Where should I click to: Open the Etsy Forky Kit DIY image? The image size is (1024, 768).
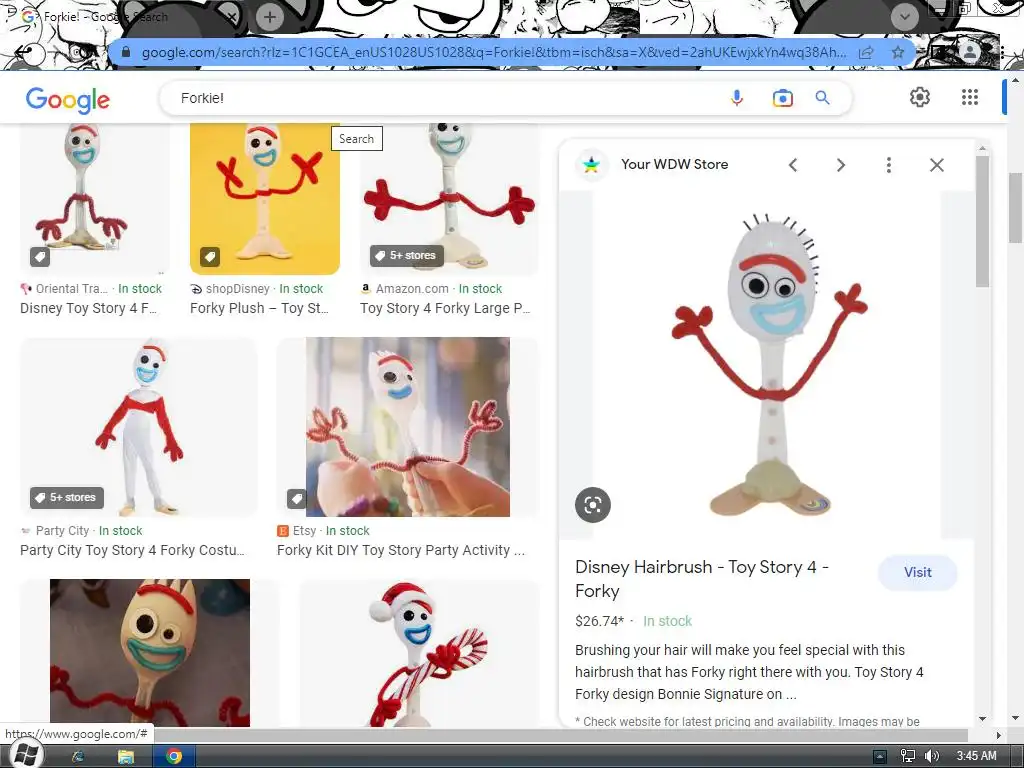[408, 427]
